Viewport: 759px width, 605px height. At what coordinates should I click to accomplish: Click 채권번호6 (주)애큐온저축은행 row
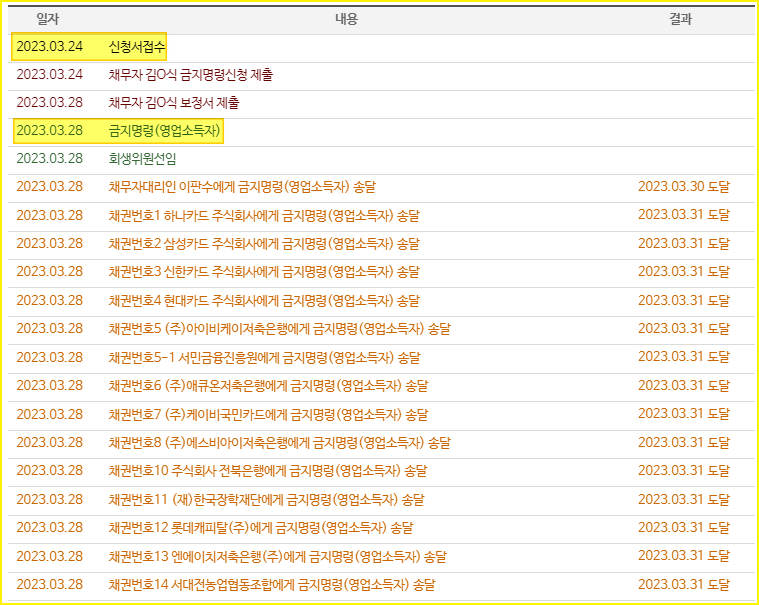(381, 386)
